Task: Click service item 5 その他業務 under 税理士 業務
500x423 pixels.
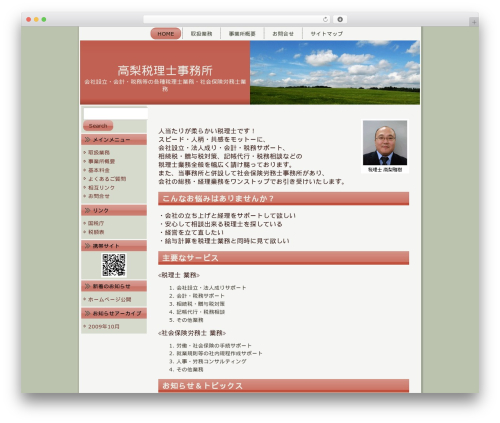Action: pyautogui.click(x=190, y=320)
